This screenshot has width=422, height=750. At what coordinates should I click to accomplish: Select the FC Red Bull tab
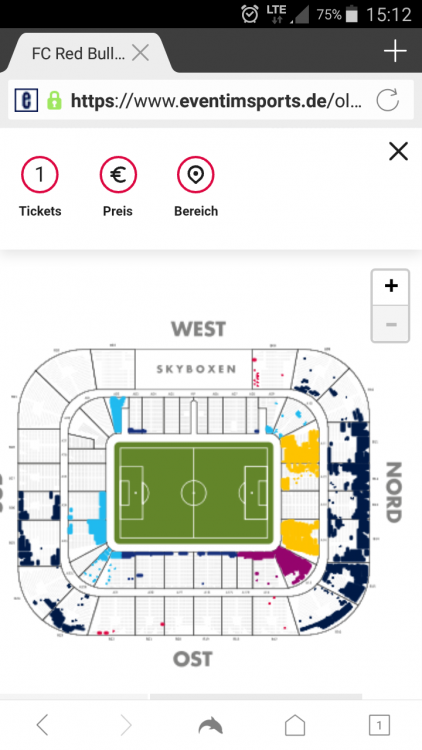[79, 53]
